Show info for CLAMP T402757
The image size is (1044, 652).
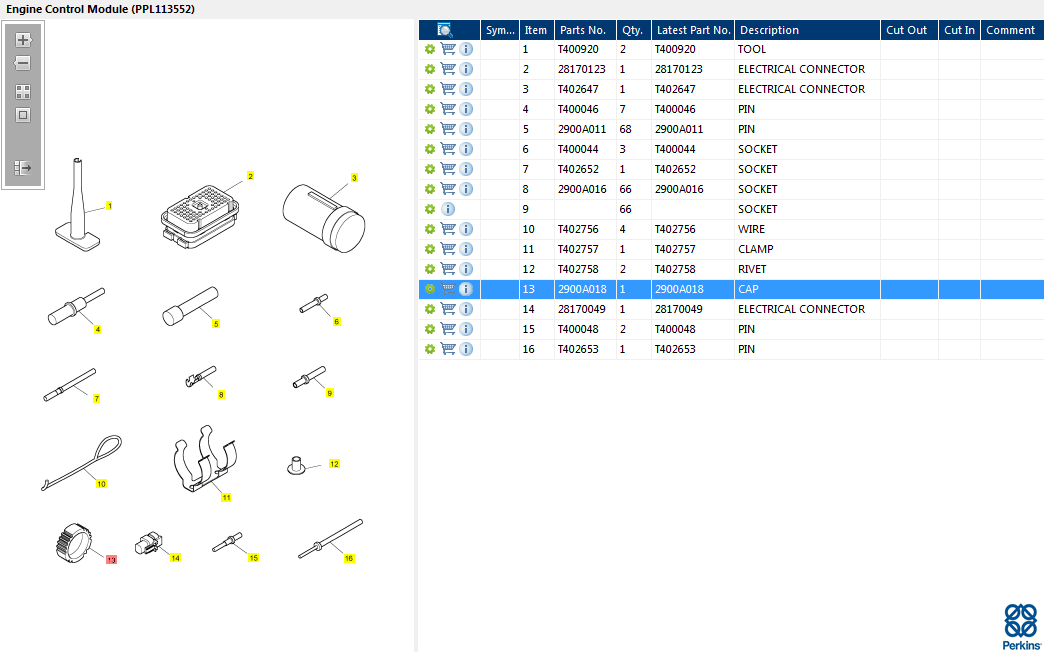pyautogui.click(x=466, y=249)
